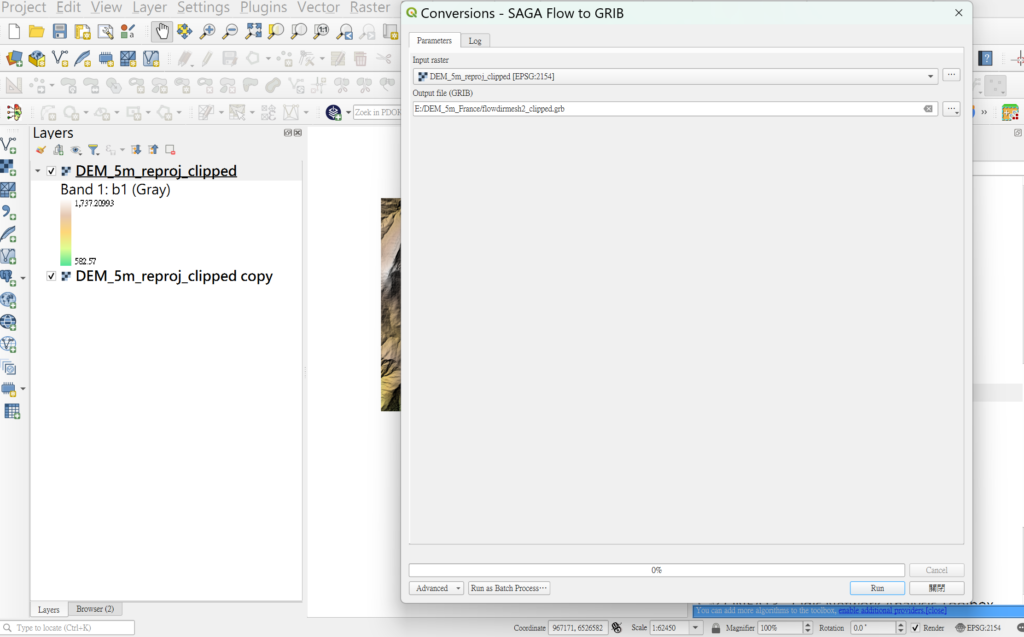Image resolution: width=1024 pixels, height=637 pixels.
Task: Select the Pan Map hand tool
Action: pos(161,32)
